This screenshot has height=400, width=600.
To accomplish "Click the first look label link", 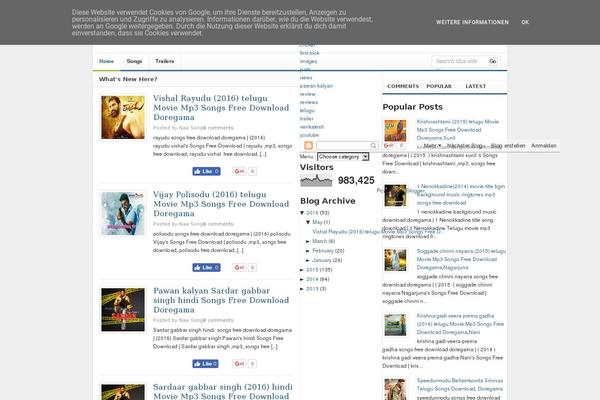I will point(310,53).
